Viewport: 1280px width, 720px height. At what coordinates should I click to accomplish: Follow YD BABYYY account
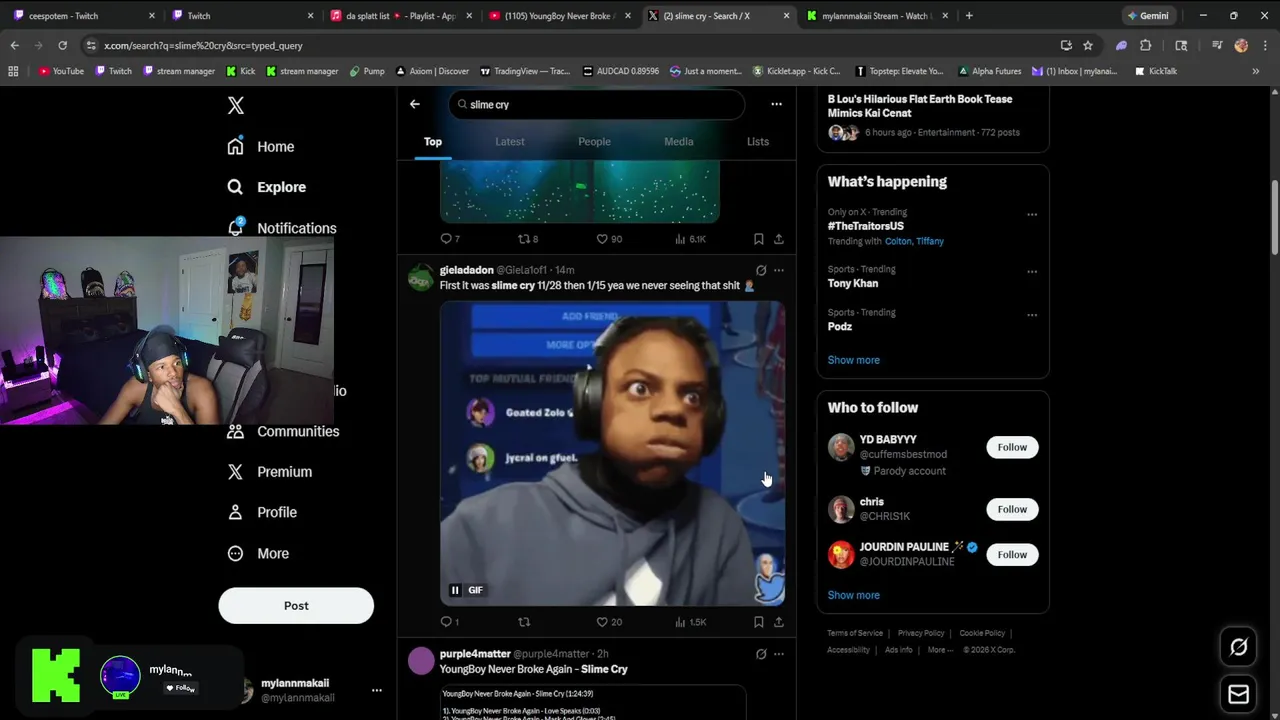click(x=1012, y=447)
